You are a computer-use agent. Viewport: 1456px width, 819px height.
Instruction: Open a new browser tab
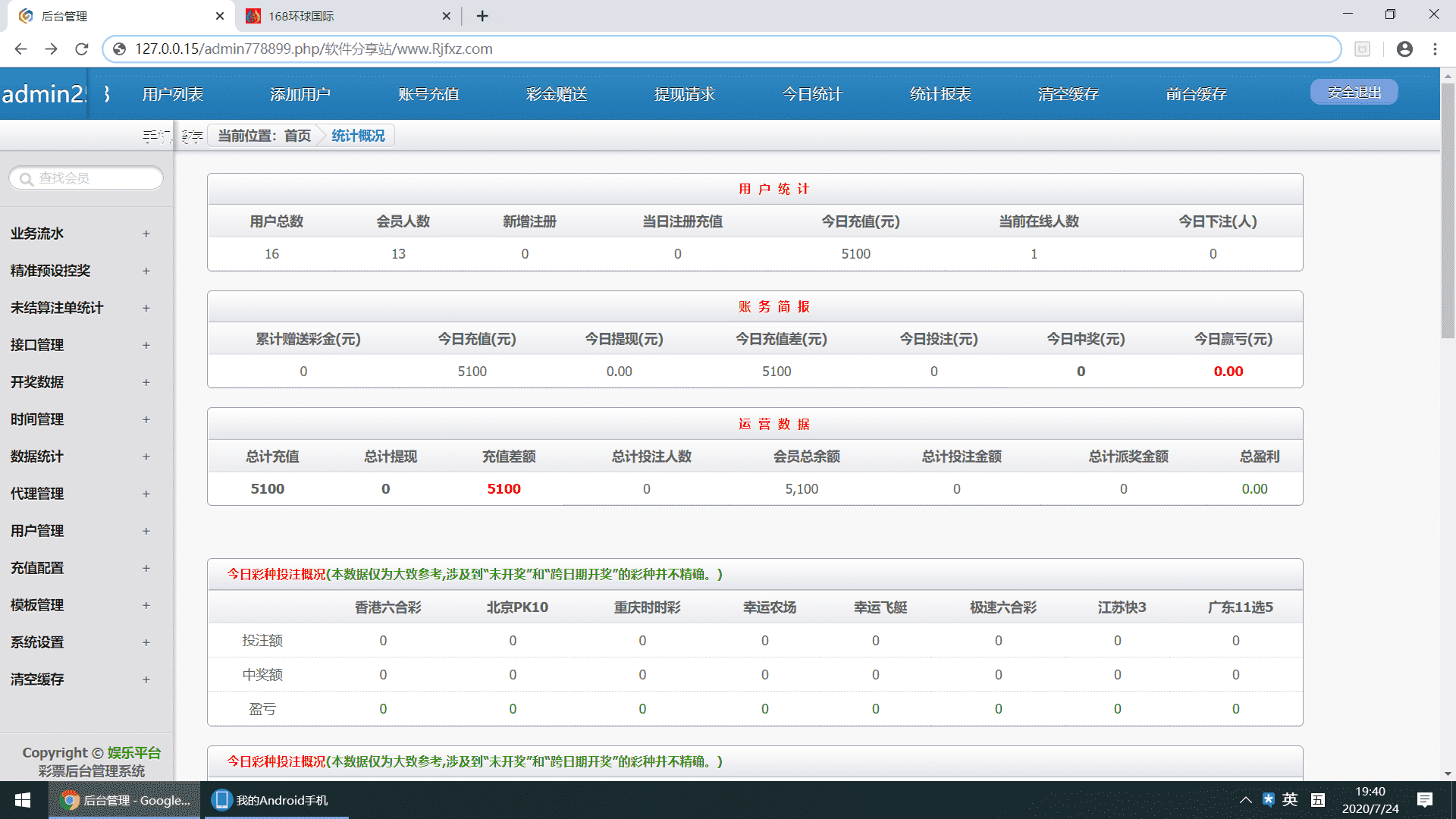pos(482,16)
